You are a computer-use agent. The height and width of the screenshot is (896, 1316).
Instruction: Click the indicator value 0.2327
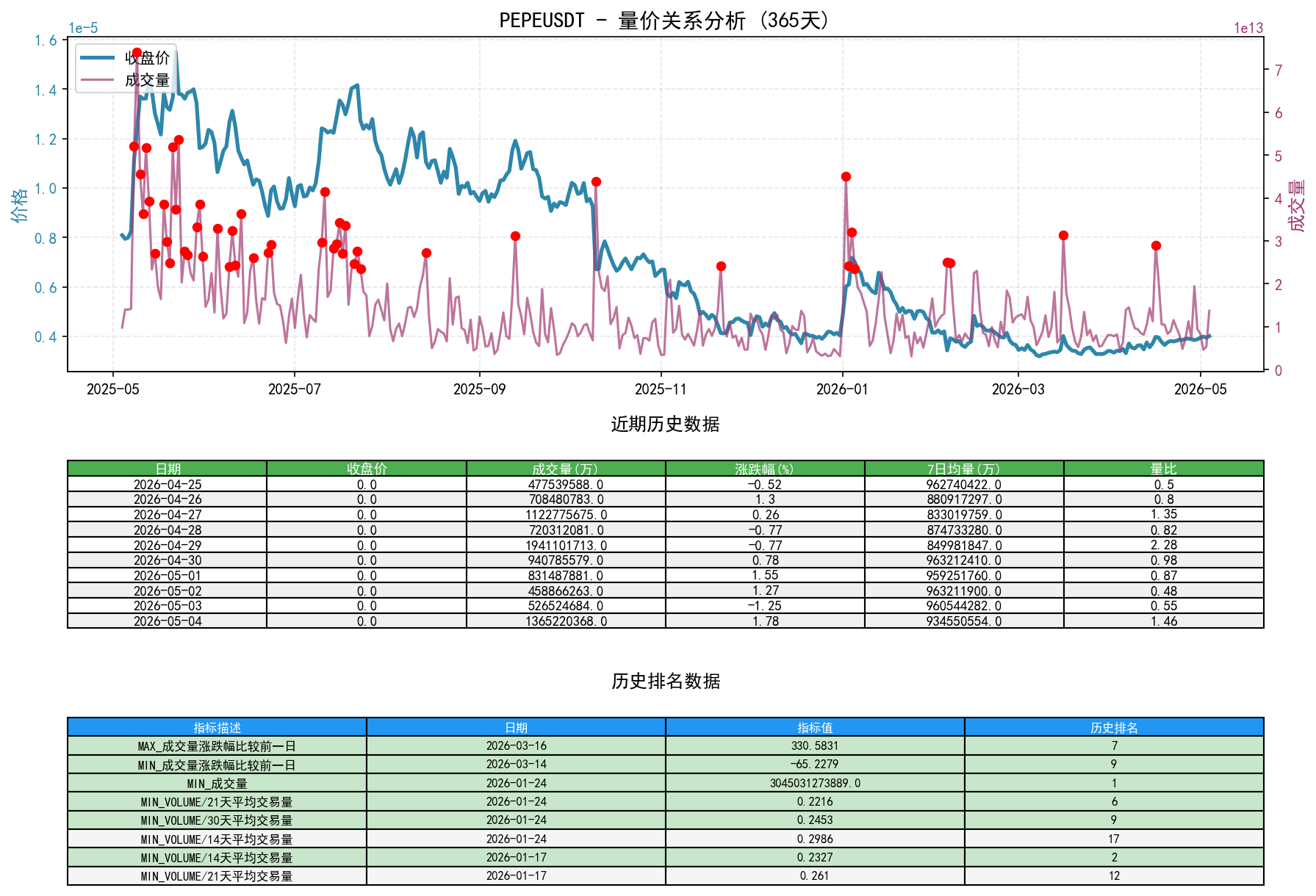[815, 857]
